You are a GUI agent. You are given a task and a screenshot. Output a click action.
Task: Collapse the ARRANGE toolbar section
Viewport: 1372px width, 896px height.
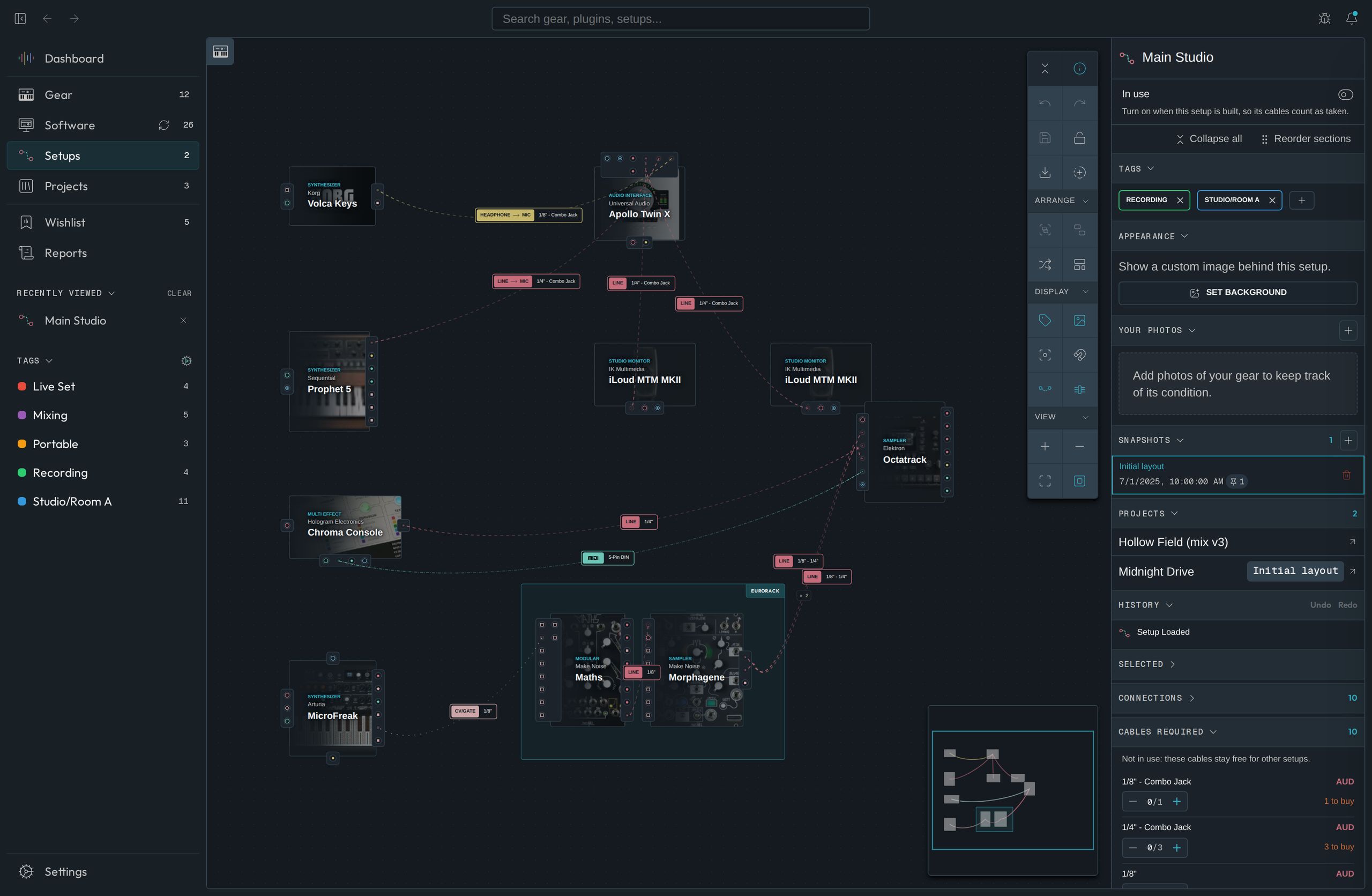[x=1062, y=201]
